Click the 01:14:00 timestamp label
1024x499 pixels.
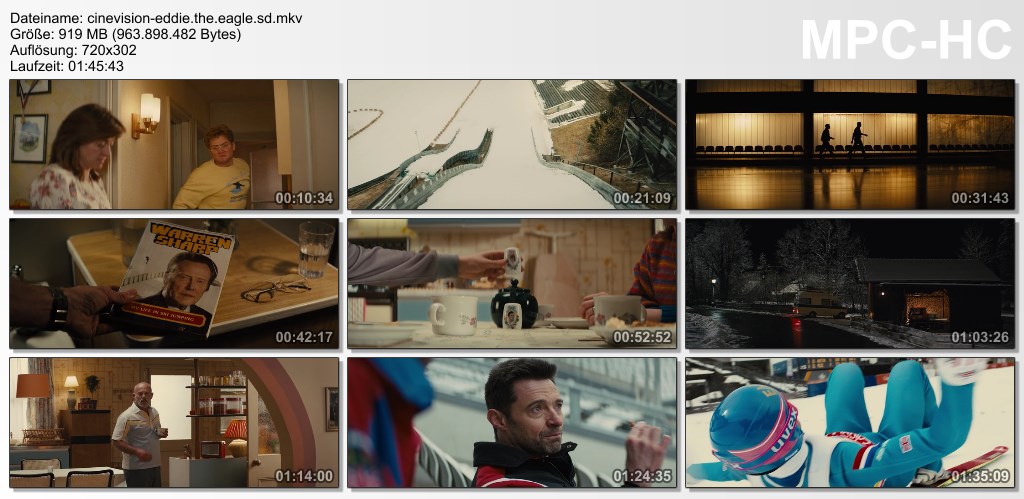point(304,476)
